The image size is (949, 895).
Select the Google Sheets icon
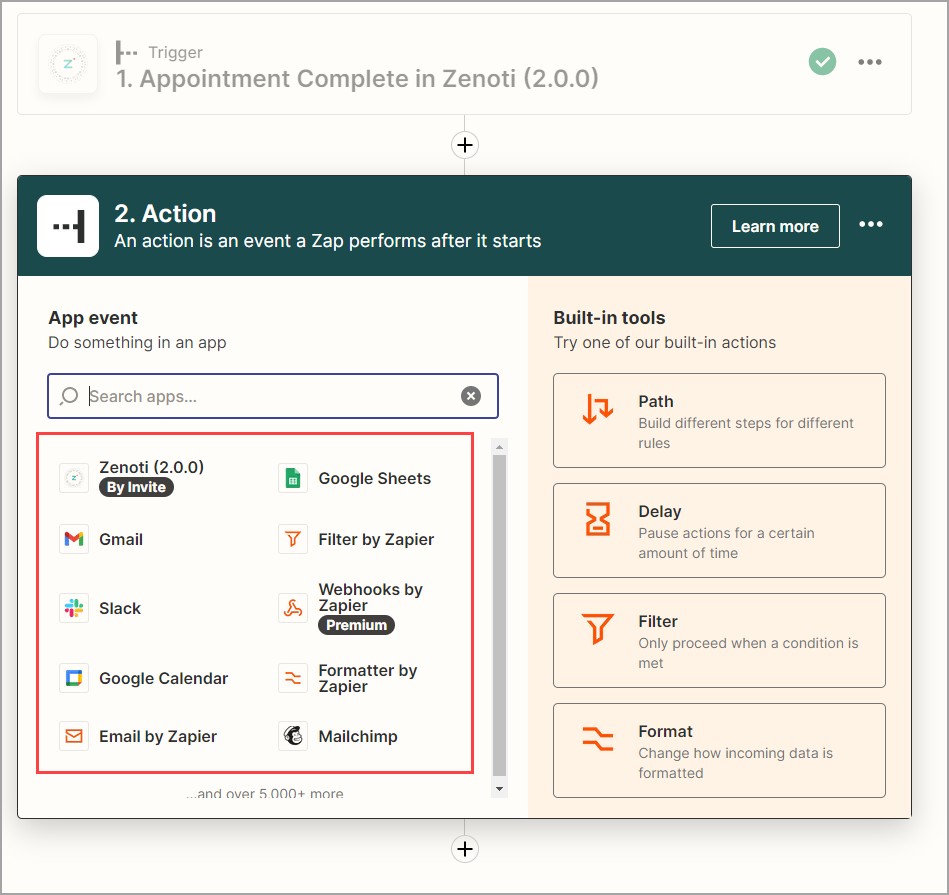(293, 478)
